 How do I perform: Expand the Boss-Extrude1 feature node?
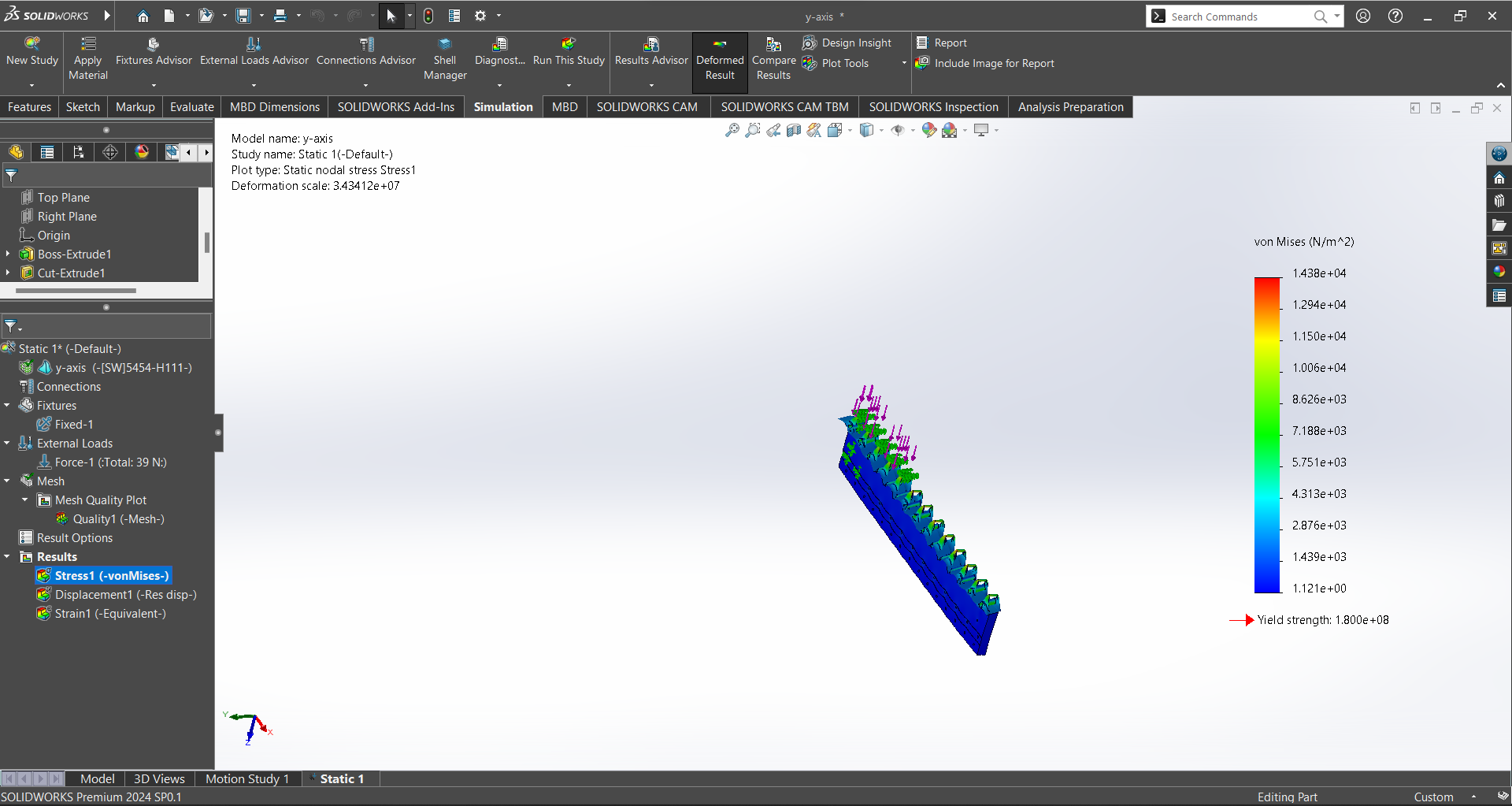coord(8,254)
